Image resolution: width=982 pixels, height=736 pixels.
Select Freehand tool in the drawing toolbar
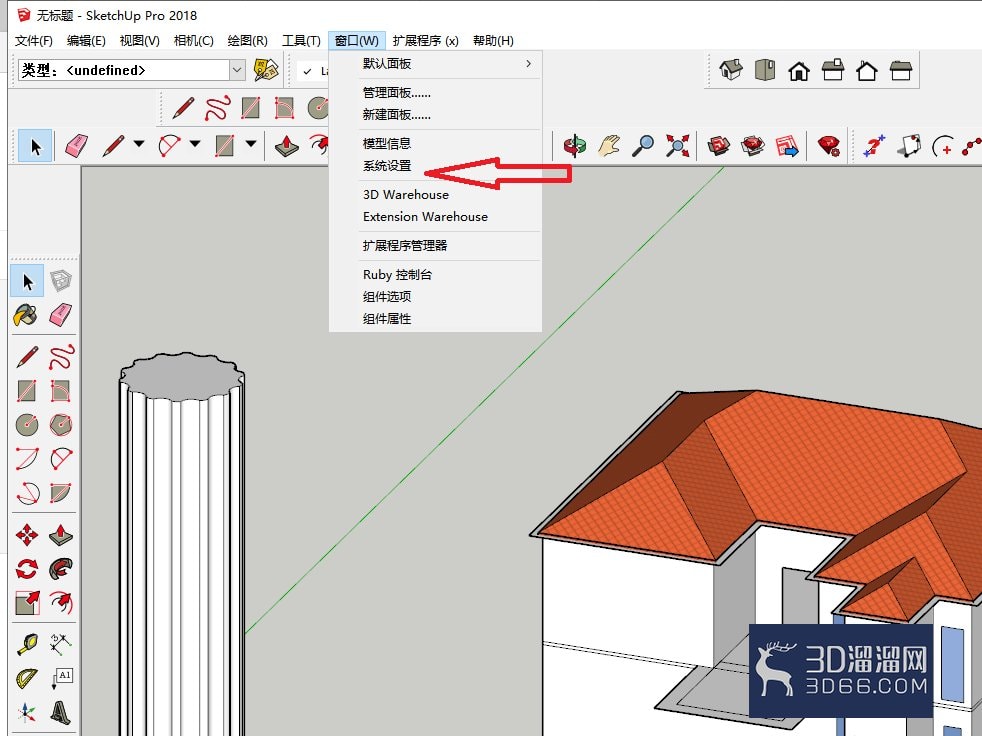point(217,108)
